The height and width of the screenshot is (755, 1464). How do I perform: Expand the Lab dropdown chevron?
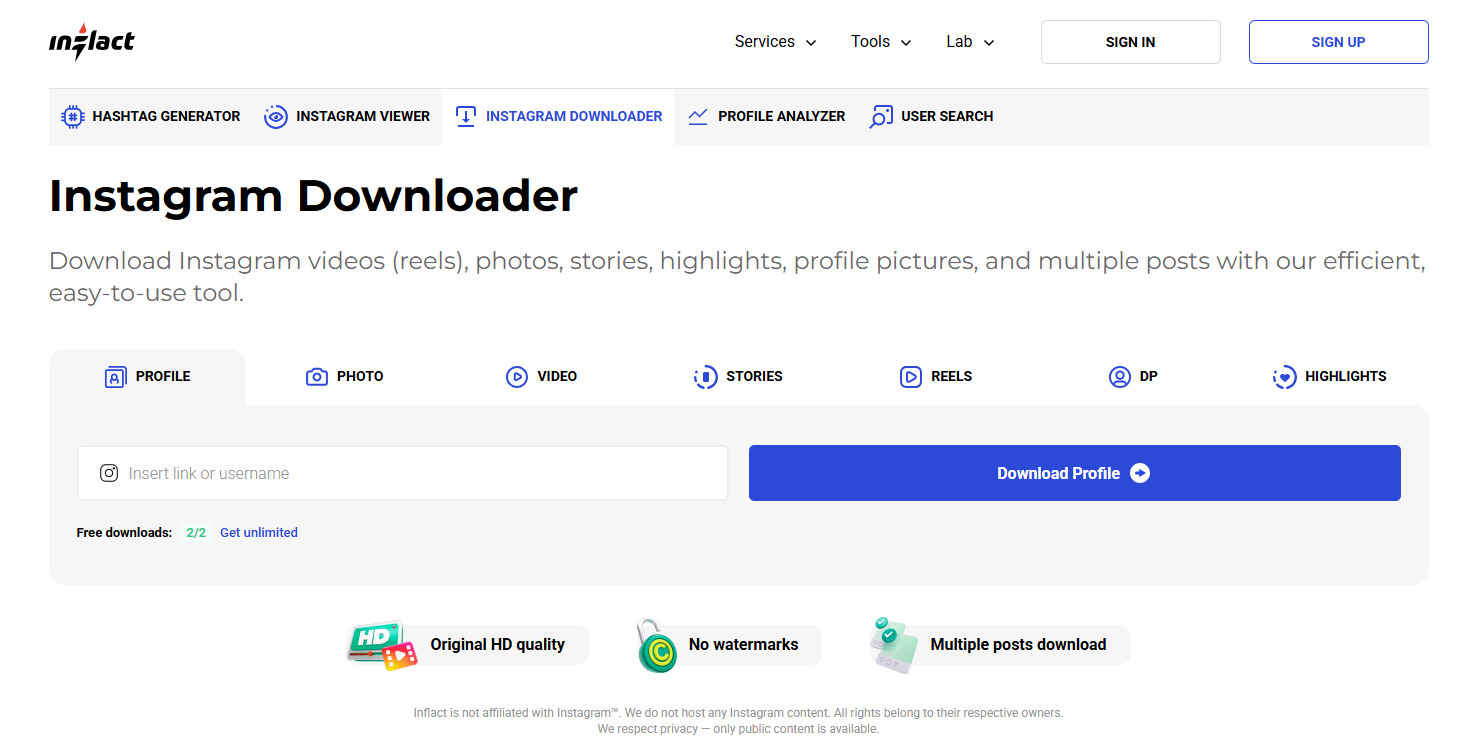(989, 43)
